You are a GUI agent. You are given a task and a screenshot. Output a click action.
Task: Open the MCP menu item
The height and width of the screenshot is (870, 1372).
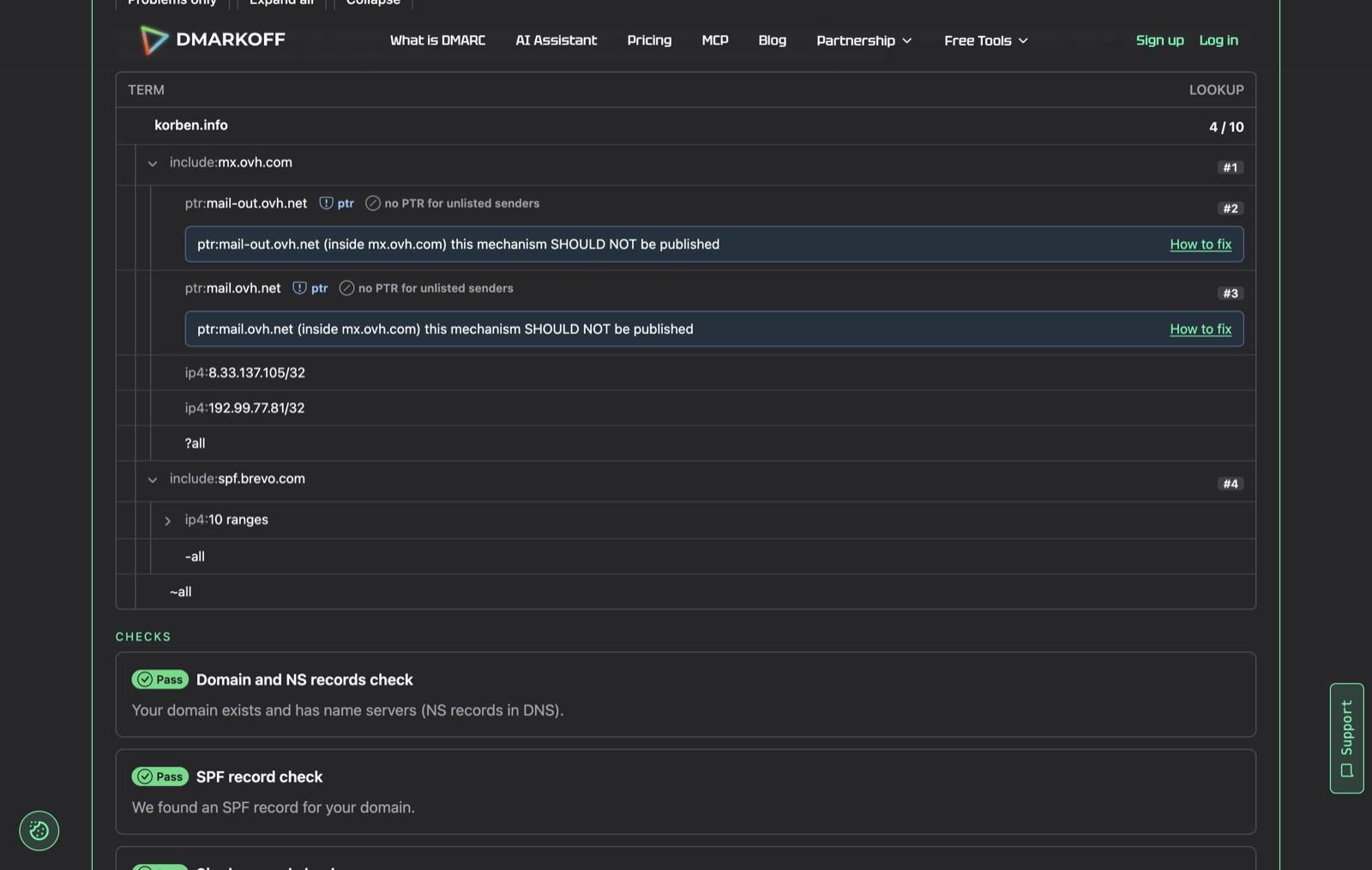[715, 40]
